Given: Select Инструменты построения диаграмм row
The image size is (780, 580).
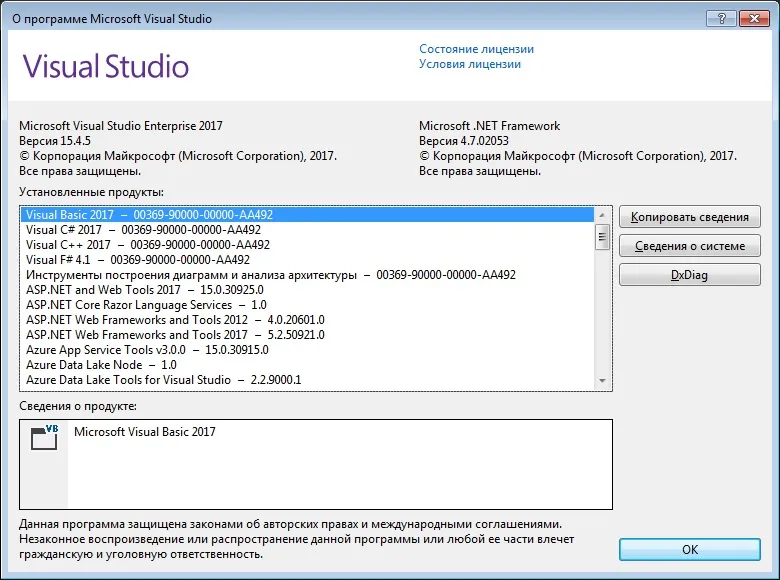Looking at the screenshot, I should click(307, 275).
